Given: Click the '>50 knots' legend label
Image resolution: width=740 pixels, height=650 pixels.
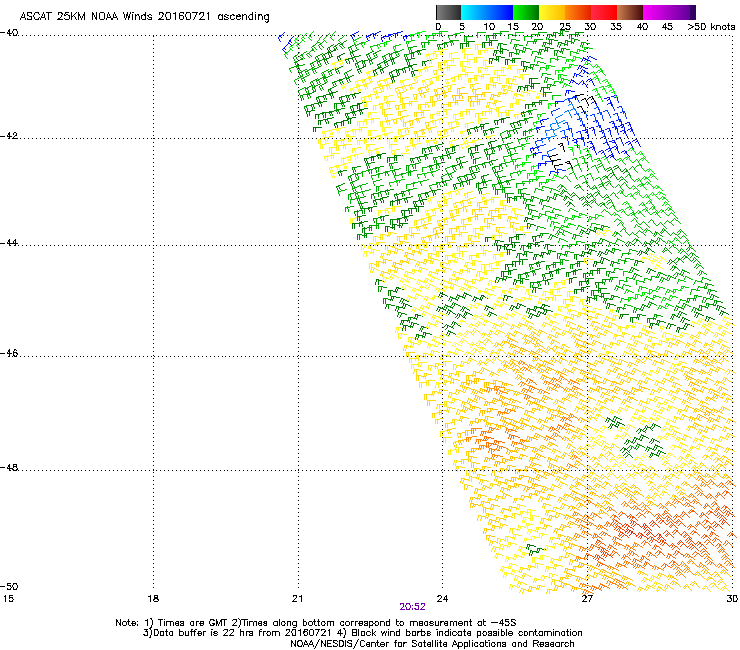Looking at the screenshot, I should (x=711, y=27).
